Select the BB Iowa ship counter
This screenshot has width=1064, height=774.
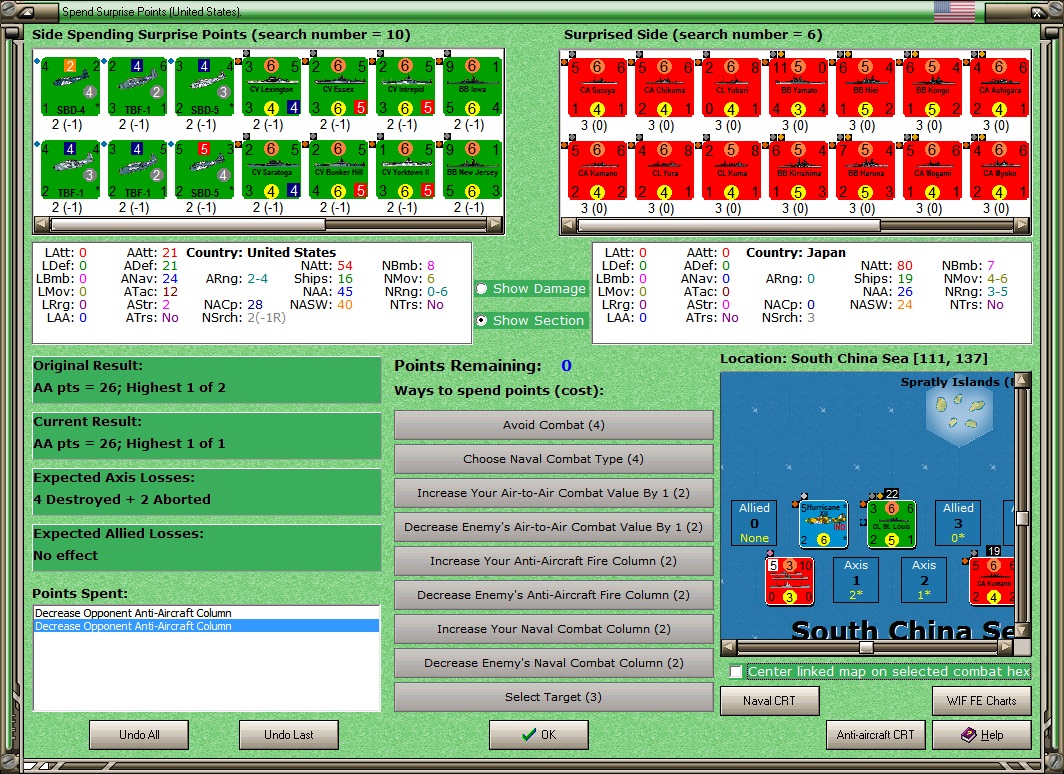point(472,86)
